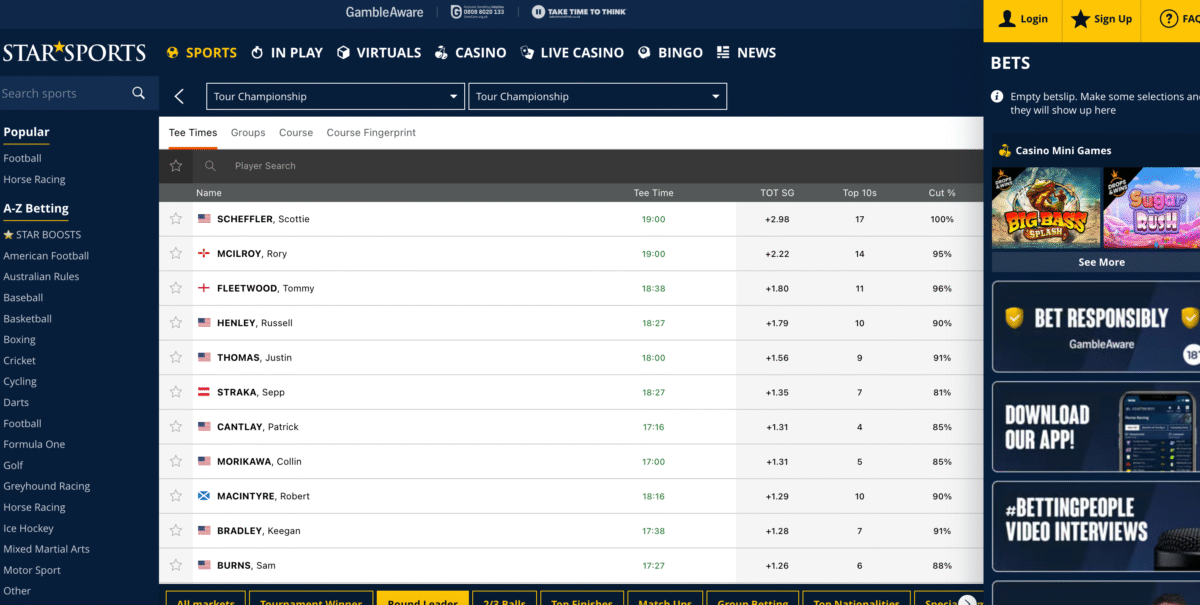Click the favorites star in the player search bar

(x=176, y=166)
